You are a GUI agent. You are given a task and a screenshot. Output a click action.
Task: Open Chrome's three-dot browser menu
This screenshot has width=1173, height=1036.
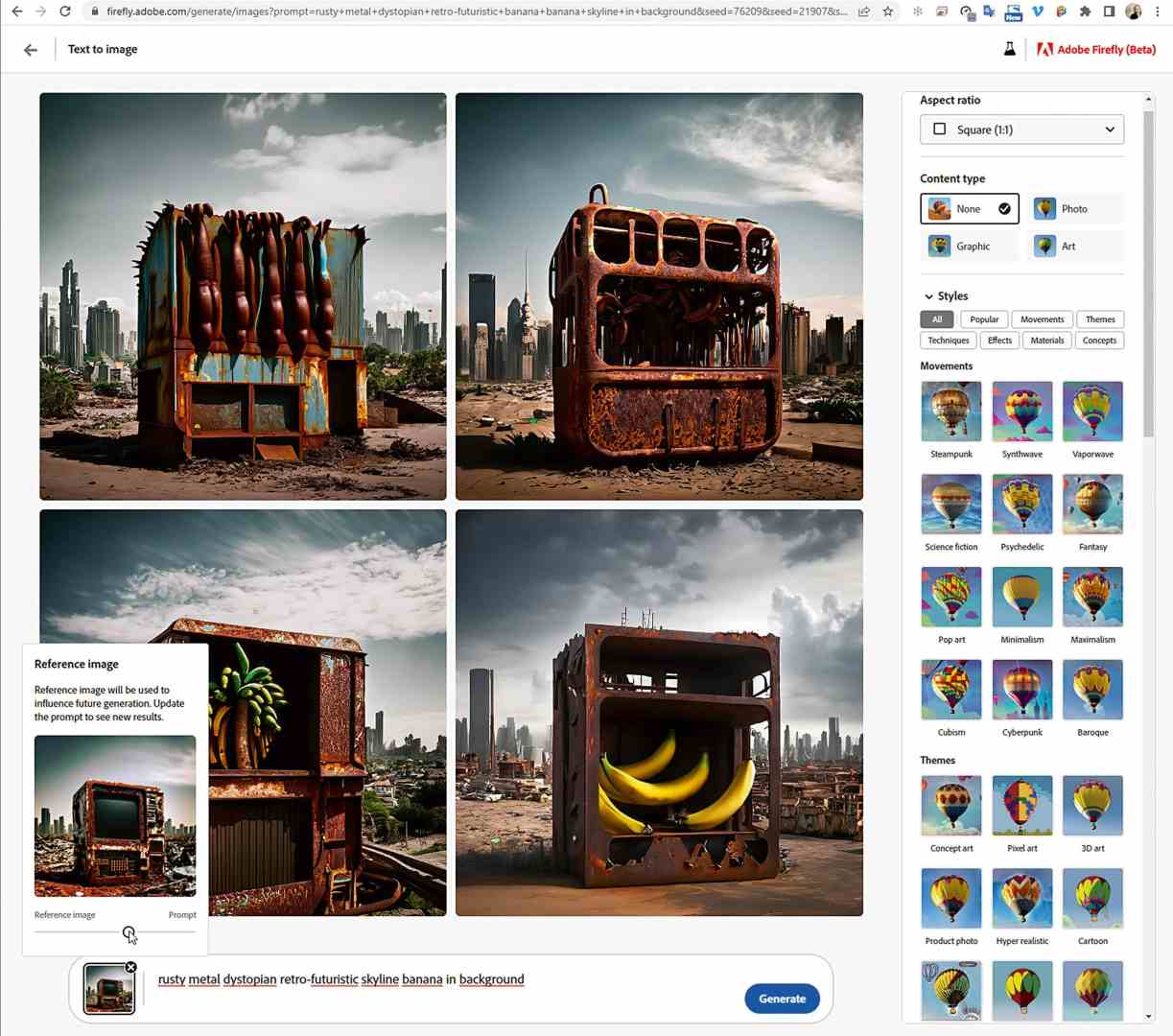pyautogui.click(x=1157, y=12)
